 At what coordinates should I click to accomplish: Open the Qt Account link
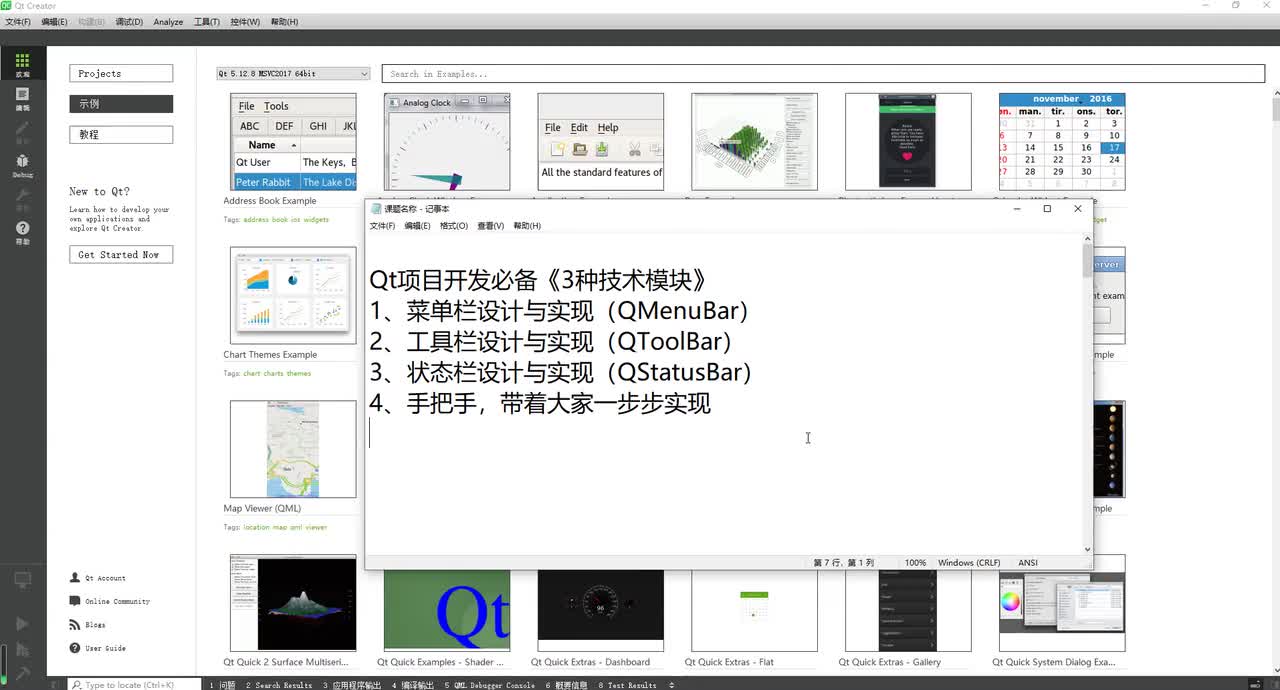point(105,578)
